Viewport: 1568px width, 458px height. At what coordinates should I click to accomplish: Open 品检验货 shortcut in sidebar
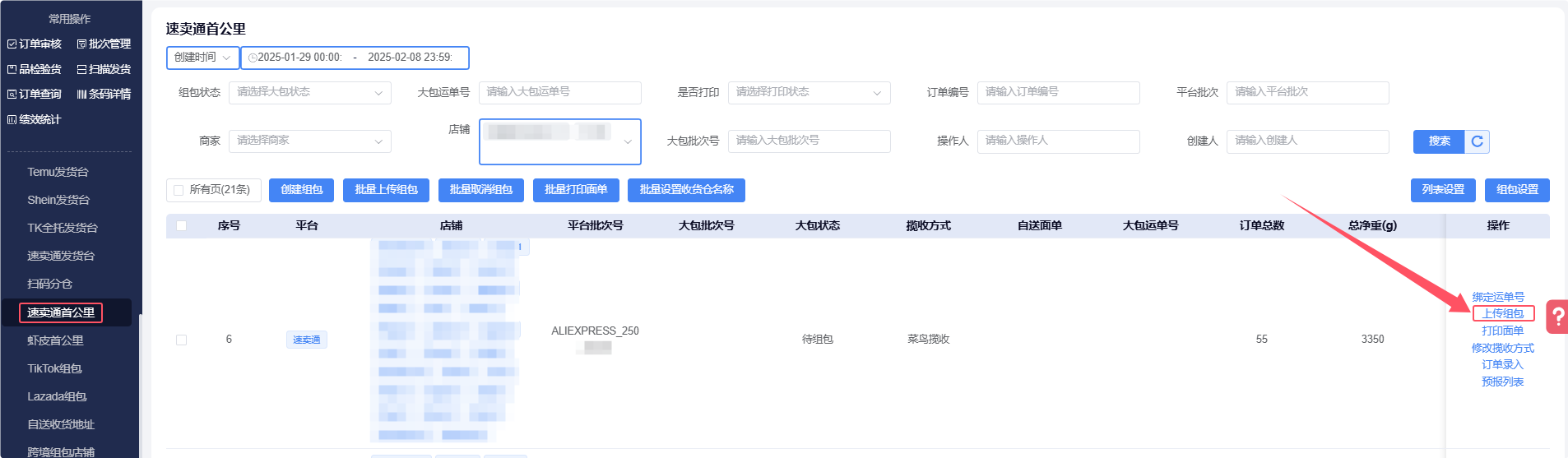[x=35, y=69]
